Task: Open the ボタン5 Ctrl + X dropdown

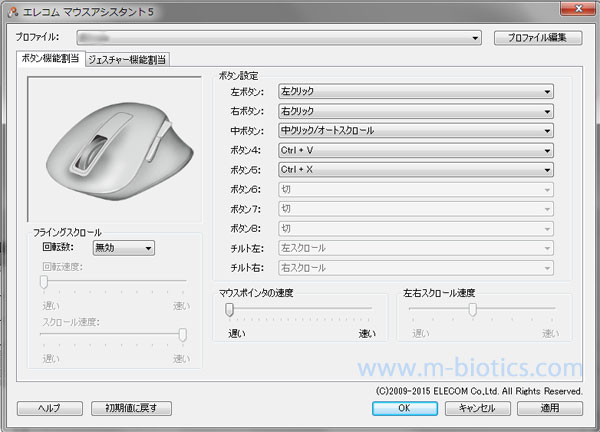Action: pos(415,169)
